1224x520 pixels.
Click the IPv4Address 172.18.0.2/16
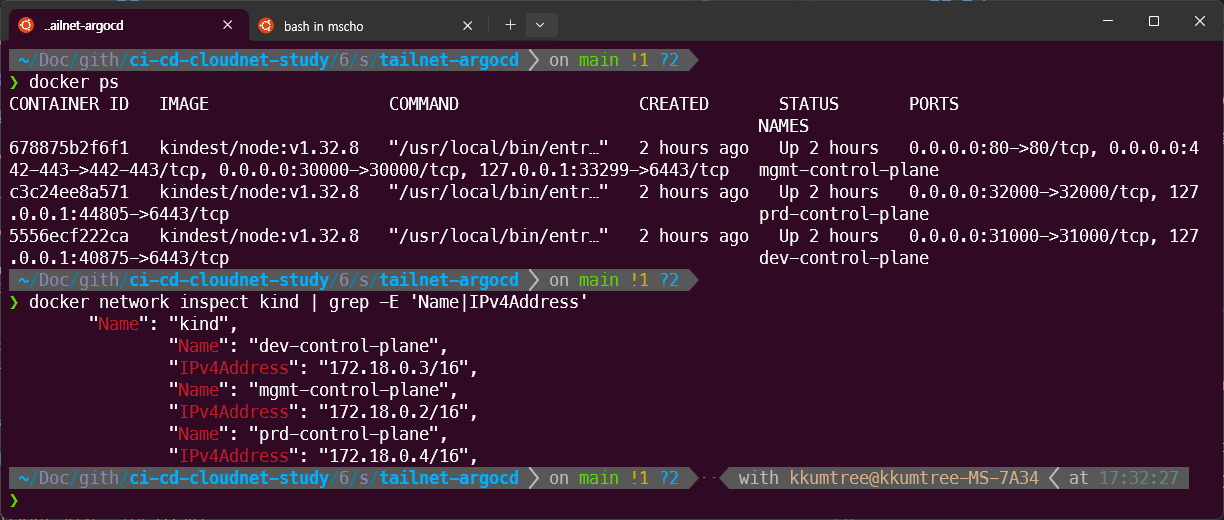click(399, 412)
